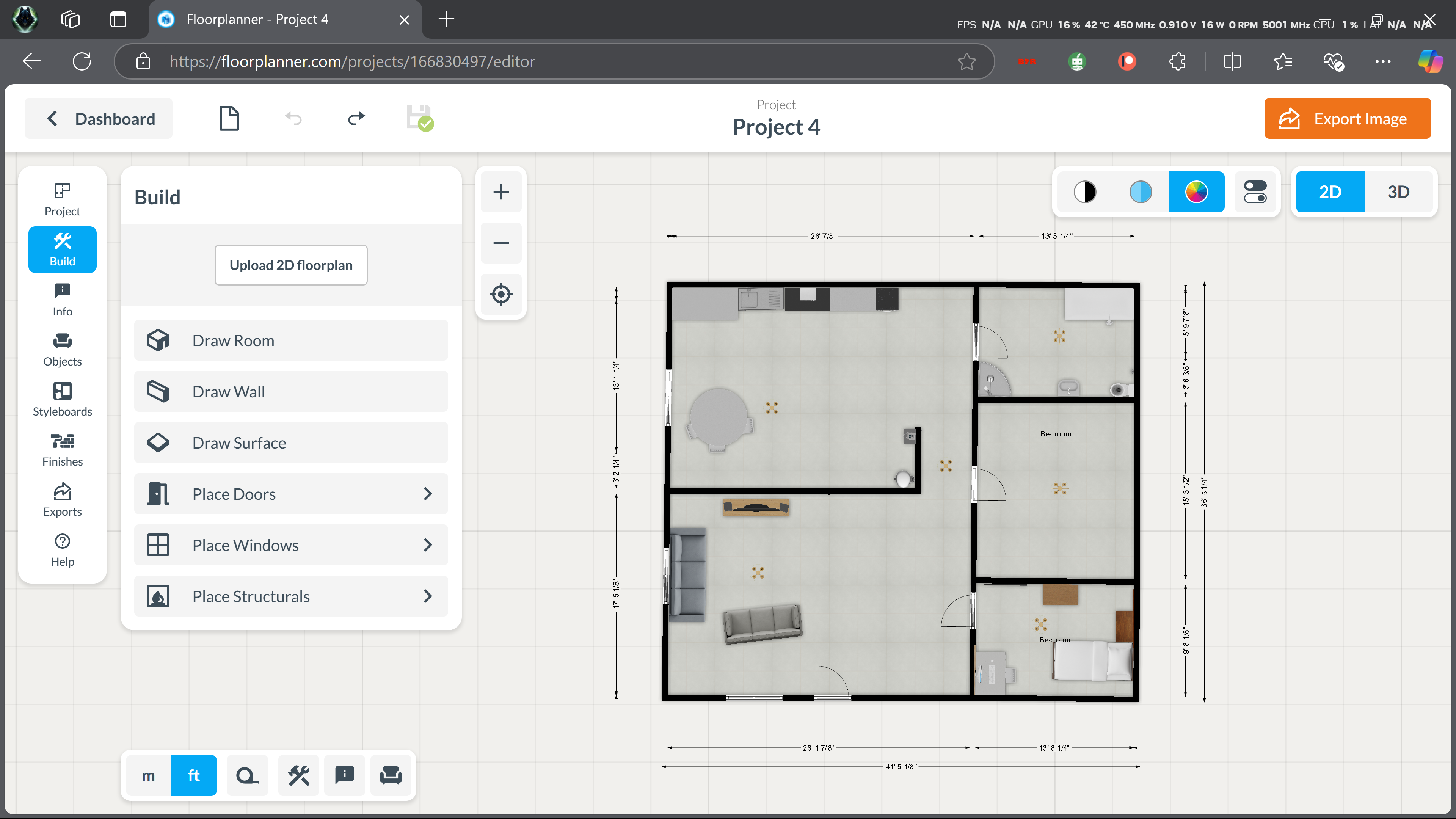This screenshot has height=819, width=1456.
Task: Click the search tool in bottom toolbar
Action: (247, 775)
